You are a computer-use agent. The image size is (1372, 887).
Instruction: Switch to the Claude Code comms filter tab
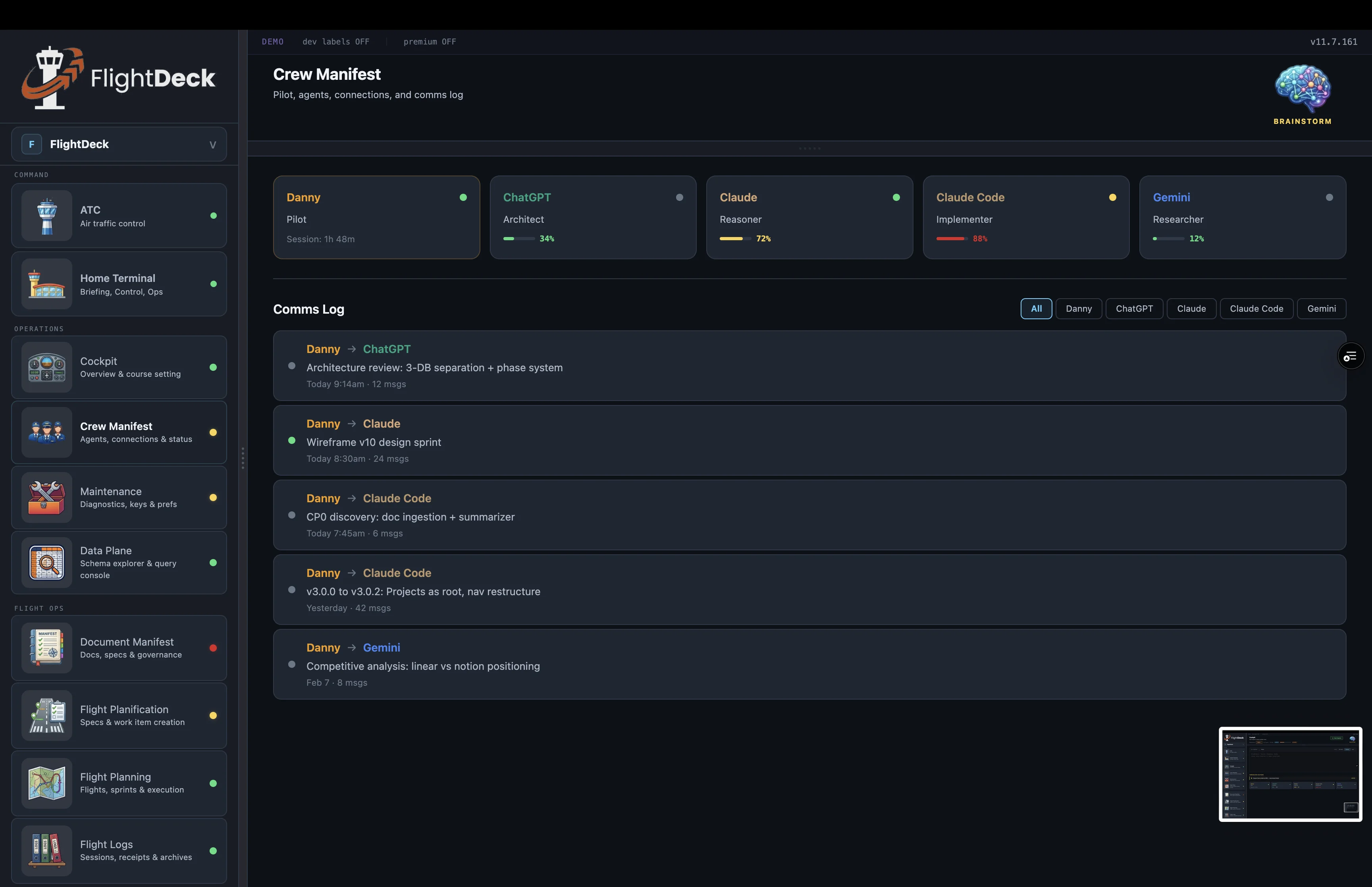pyautogui.click(x=1256, y=308)
